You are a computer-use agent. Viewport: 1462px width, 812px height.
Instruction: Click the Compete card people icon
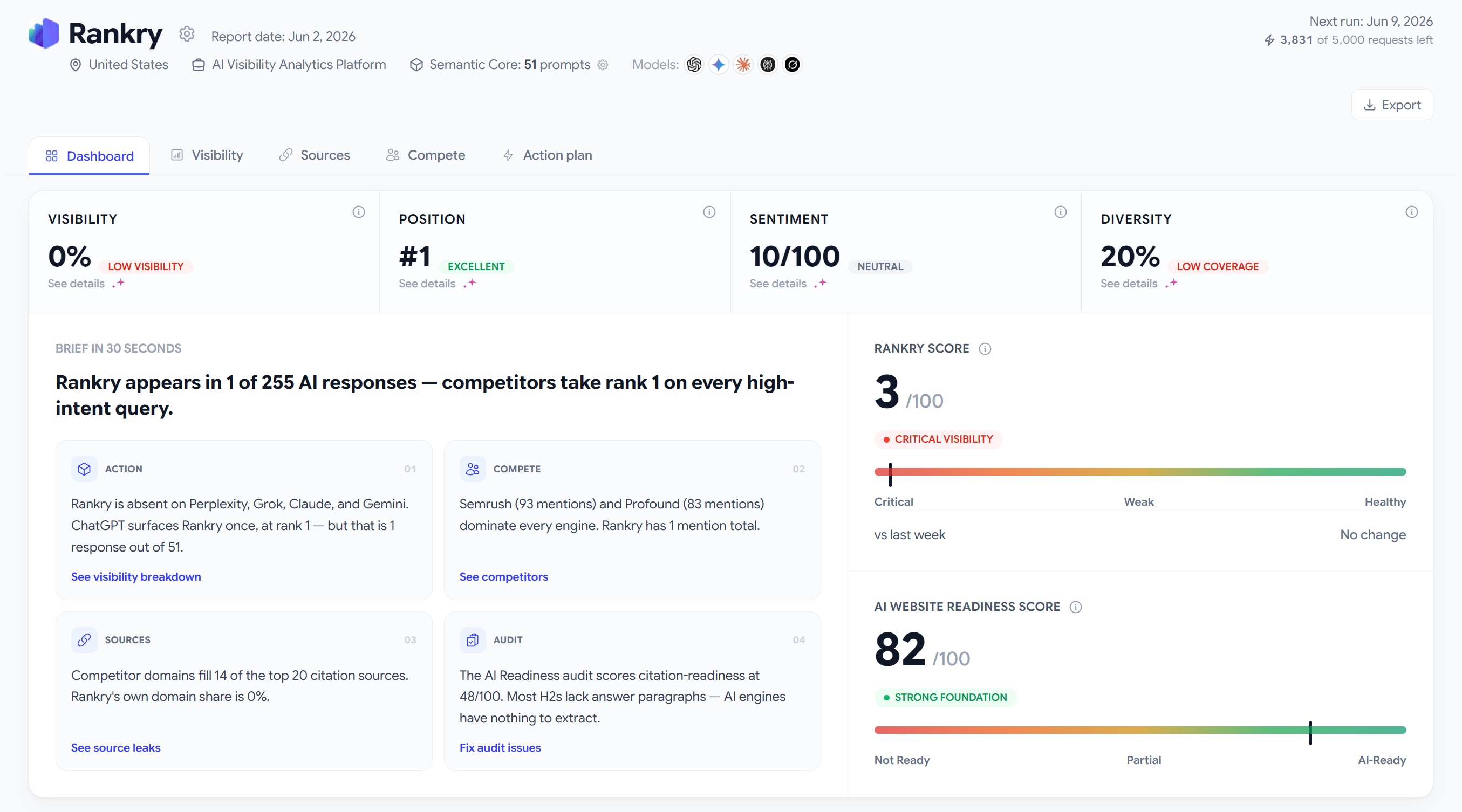click(x=472, y=469)
